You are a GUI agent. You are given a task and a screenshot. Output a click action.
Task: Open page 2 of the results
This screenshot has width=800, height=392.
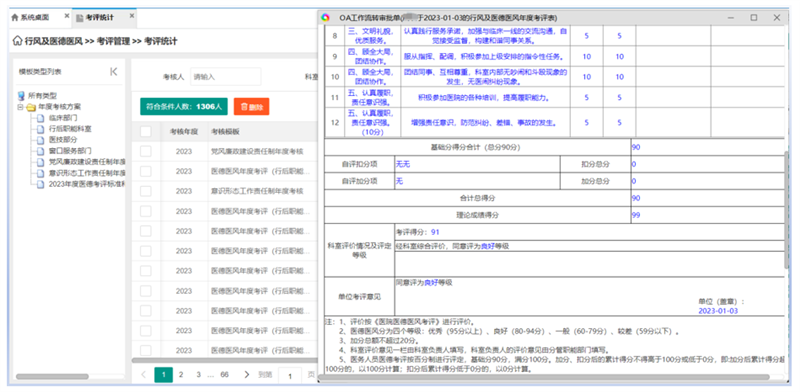(x=181, y=375)
